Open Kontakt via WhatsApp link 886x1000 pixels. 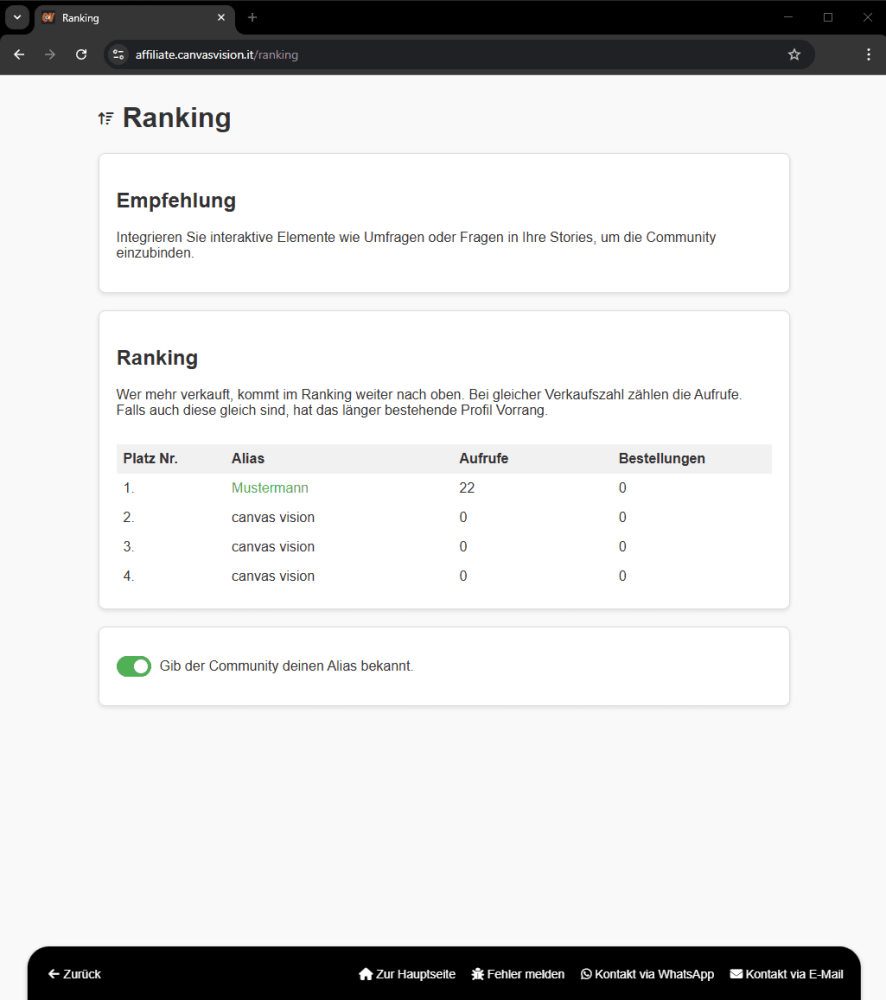pos(647,974)
